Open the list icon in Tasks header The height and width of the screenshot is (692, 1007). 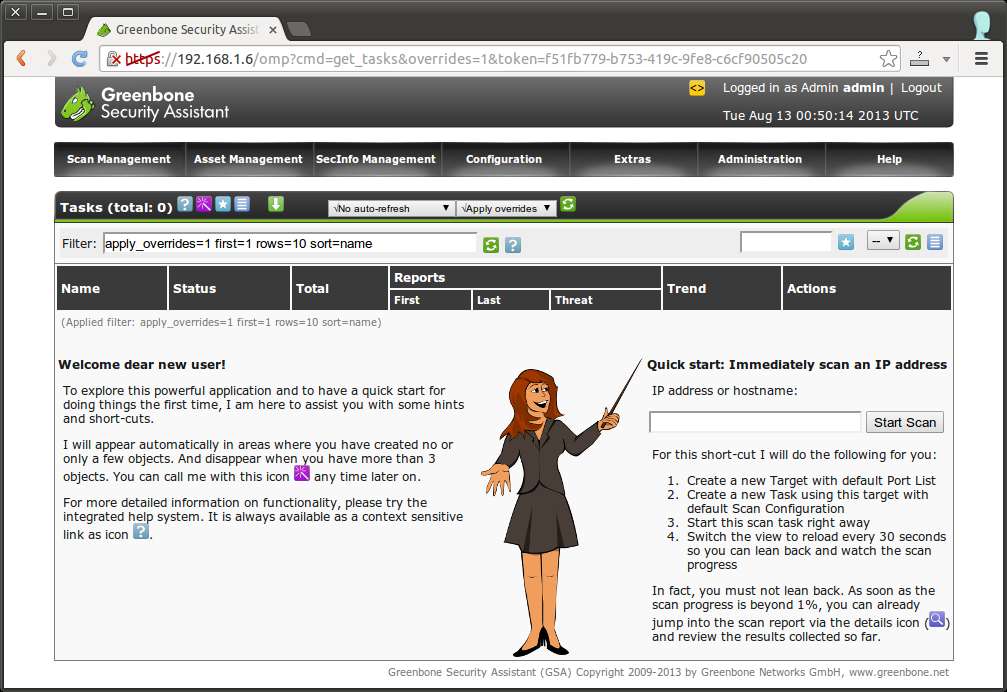click(x=242, y=204)
